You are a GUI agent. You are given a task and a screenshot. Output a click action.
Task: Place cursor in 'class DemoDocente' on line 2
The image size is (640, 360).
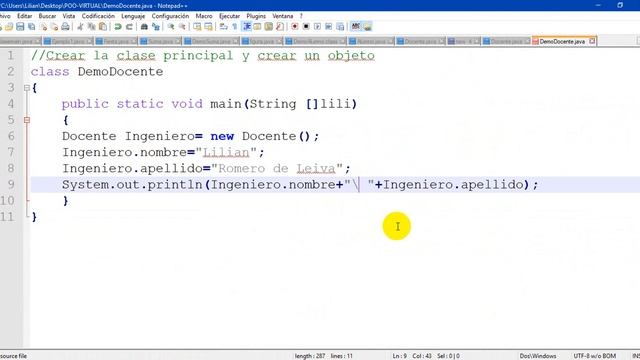[97, 72]
